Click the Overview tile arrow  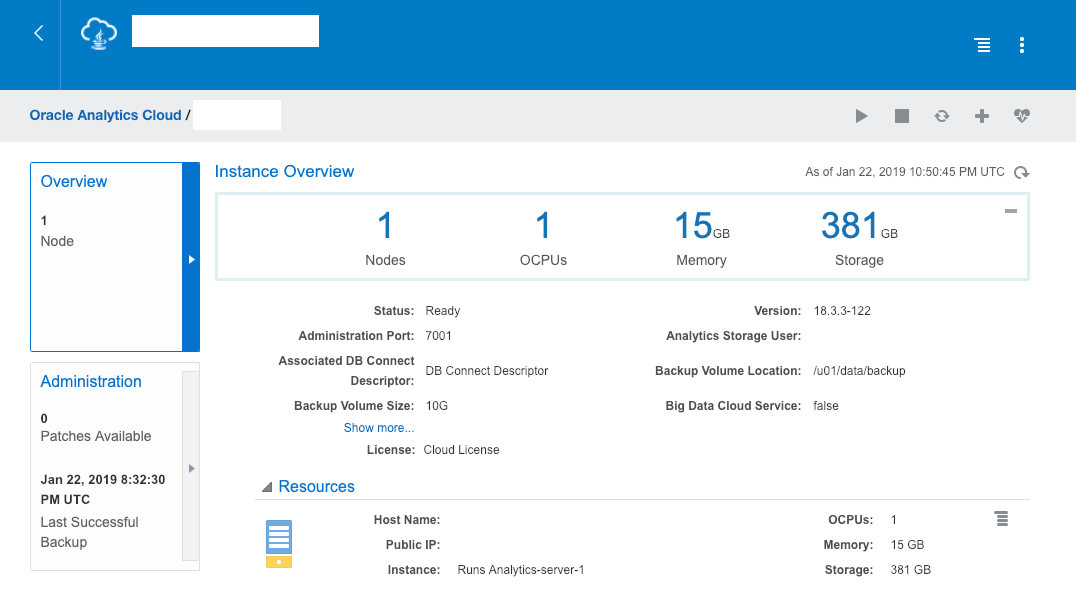[x=191, y=259]
